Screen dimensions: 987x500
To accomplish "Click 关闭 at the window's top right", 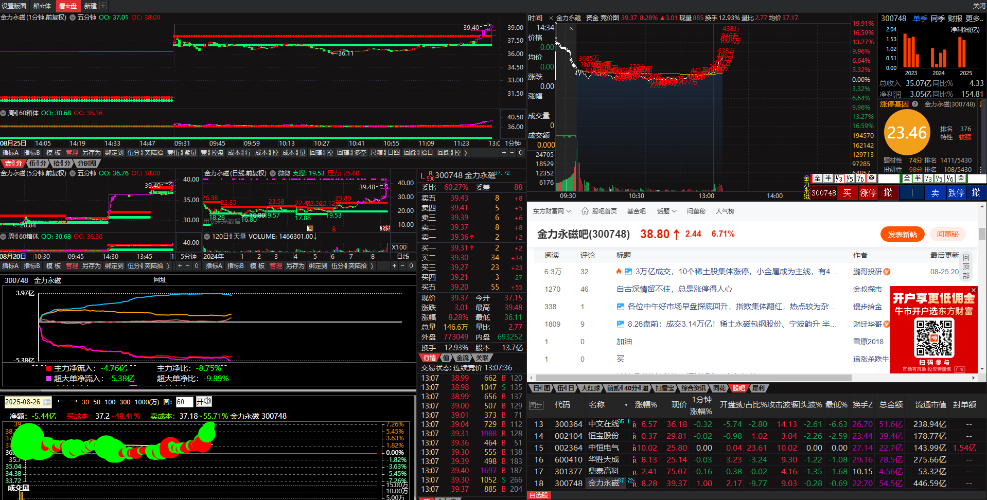I will coord(978,6).
